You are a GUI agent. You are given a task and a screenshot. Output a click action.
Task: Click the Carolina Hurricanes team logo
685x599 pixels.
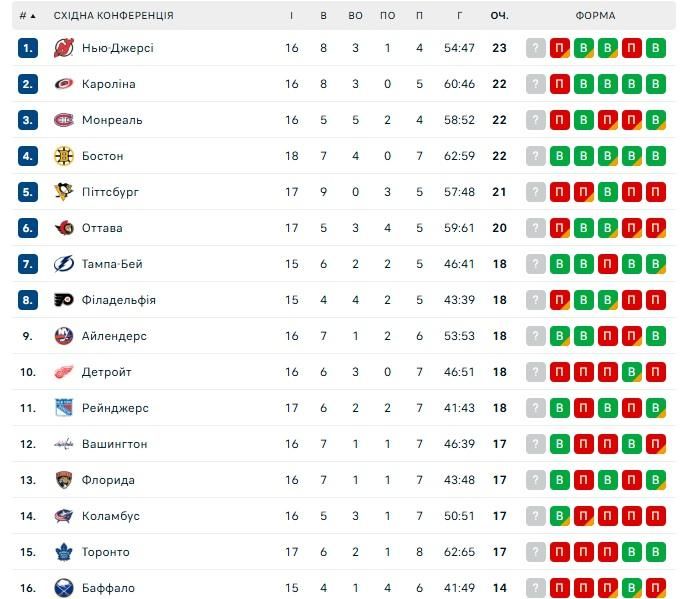(x=63, y=84)
